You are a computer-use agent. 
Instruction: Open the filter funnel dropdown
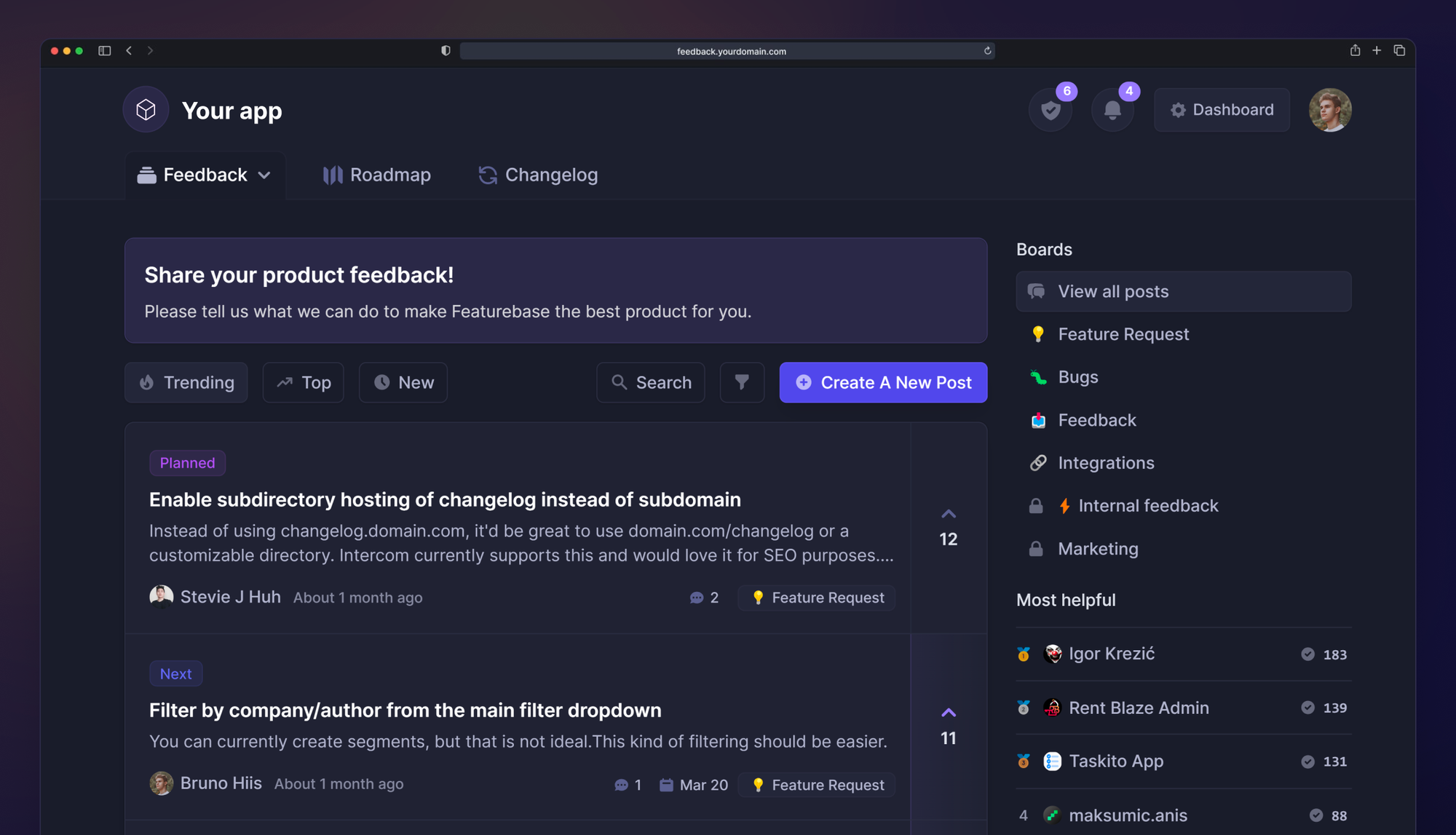coord(742,382)
